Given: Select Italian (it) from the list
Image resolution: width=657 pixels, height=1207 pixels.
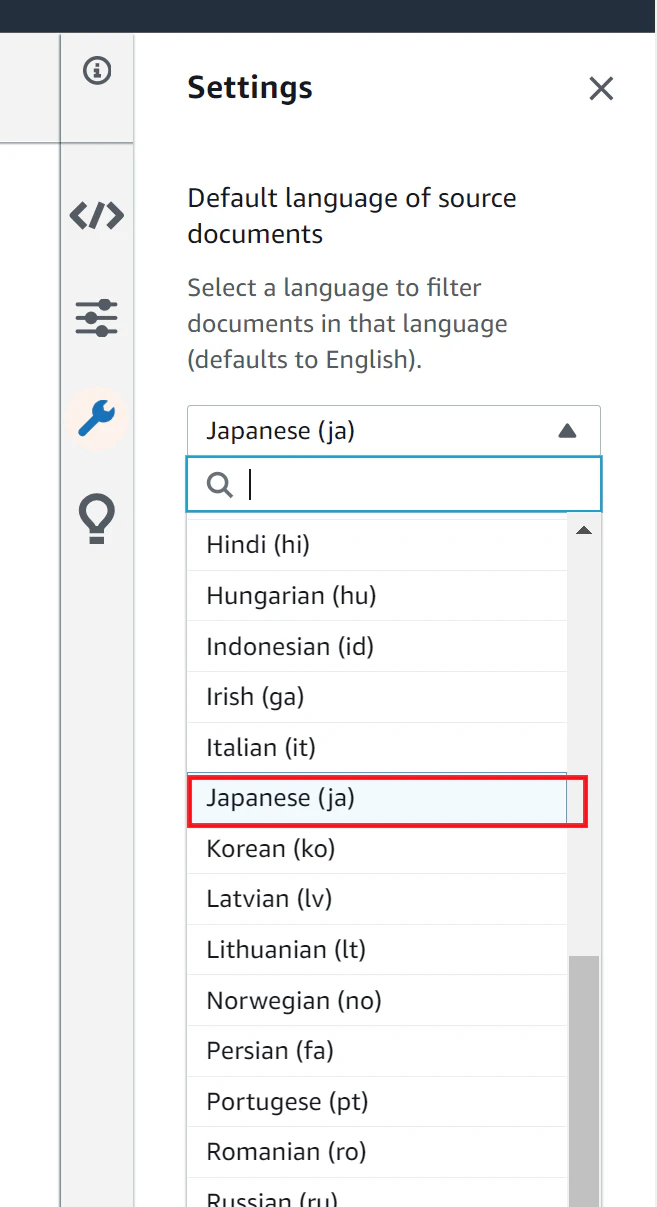Looking at the screenshot, I should coord(377,748).
